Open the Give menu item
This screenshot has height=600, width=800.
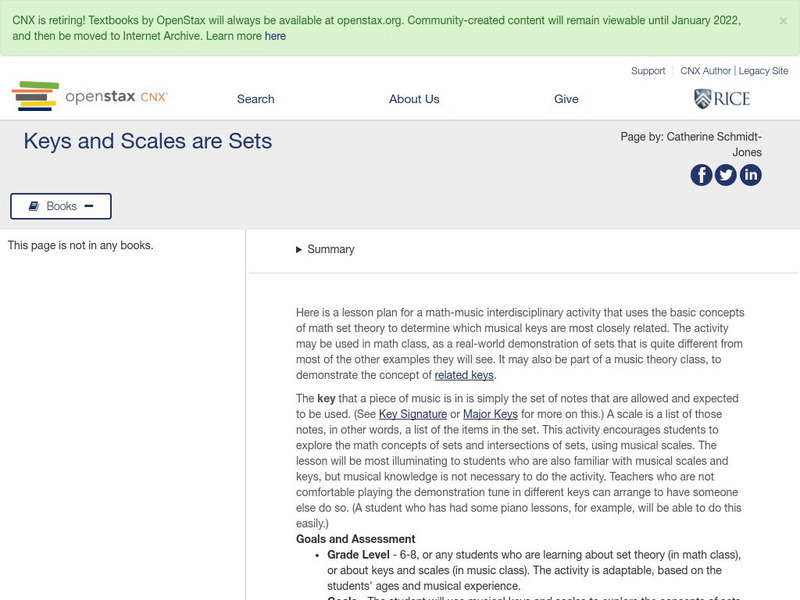pyautogui.click(x=566, y=99)
